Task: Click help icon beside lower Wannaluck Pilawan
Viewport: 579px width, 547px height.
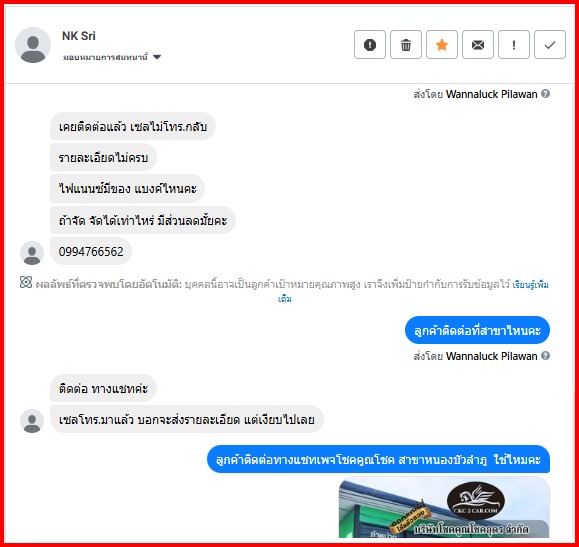Action: click(x=545, y=356)
